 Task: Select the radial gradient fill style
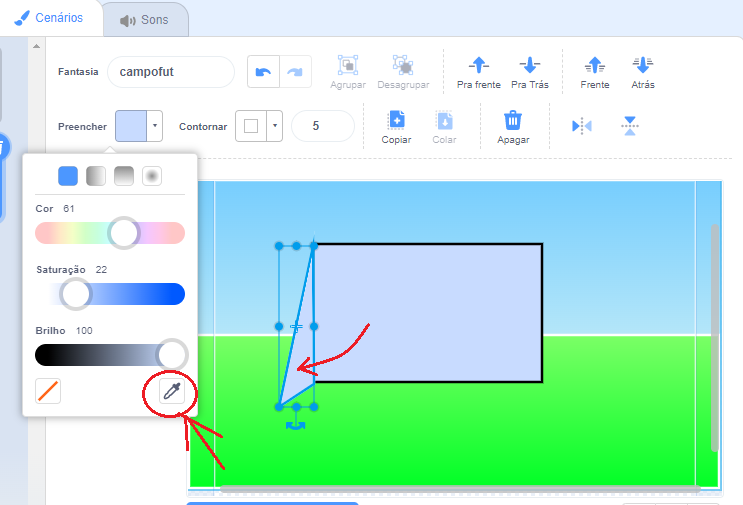[152, 176]
